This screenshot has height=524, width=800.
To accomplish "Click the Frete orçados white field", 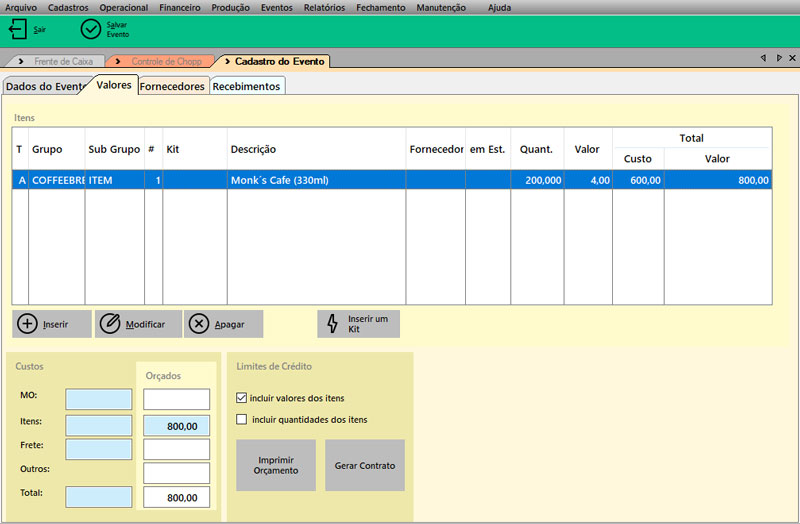I will point(176,449).
